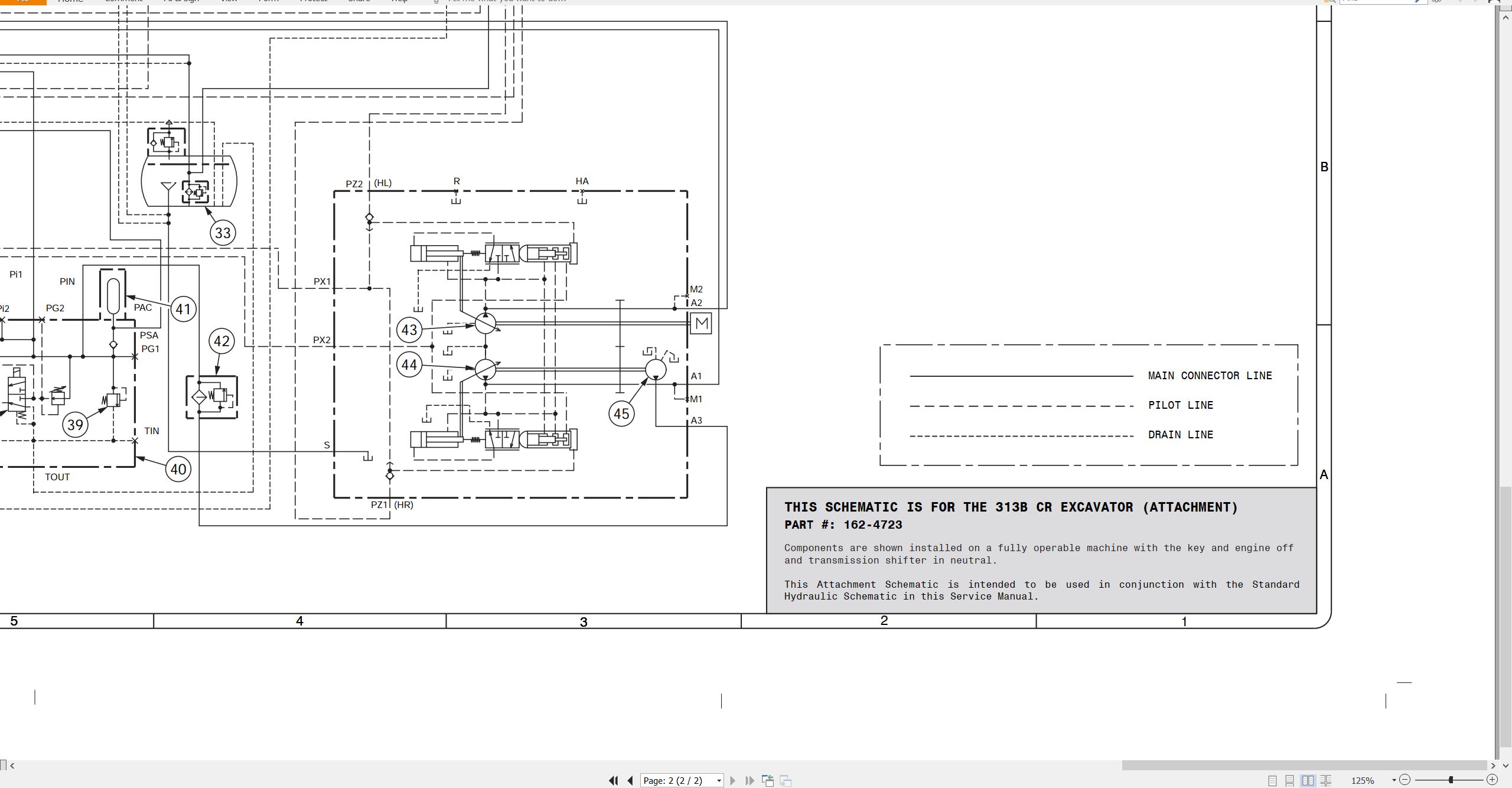The image size is (1512, 788).
Task: Click the zoom in plus icon
Action: 1492,780
